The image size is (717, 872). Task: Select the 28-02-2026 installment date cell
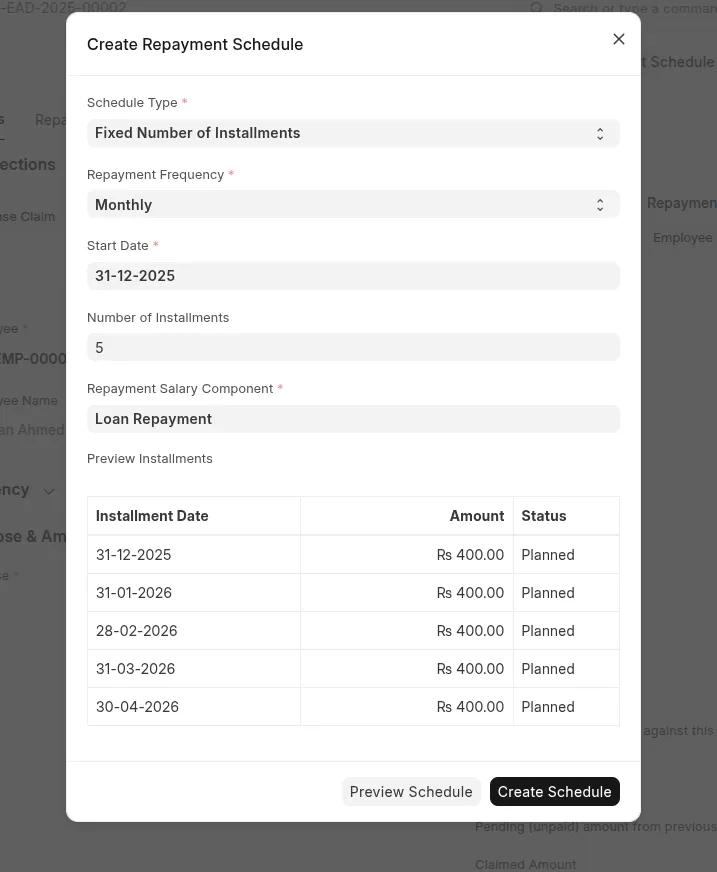tap(137, 631)
